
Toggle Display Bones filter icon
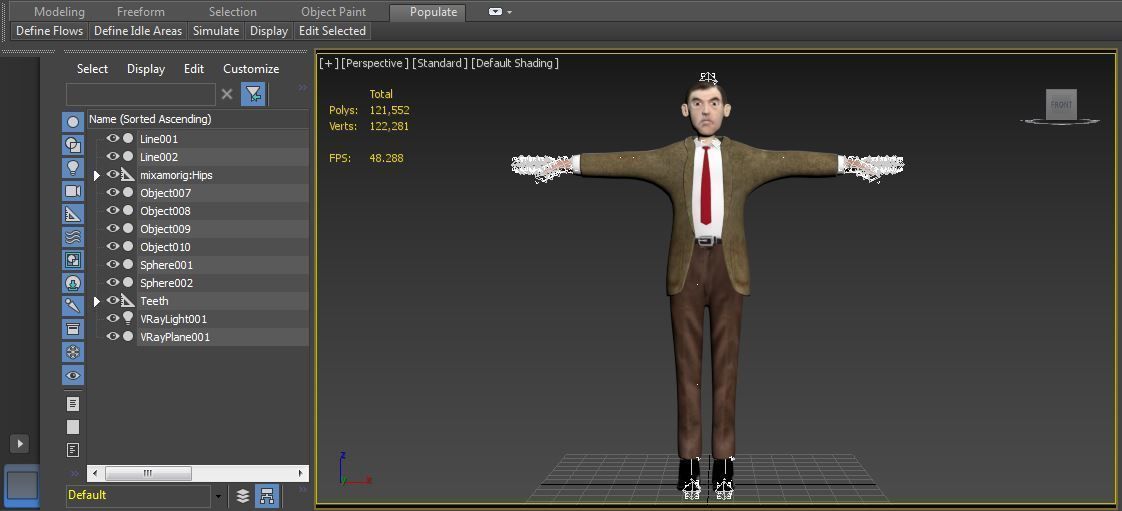pos(72,306)
